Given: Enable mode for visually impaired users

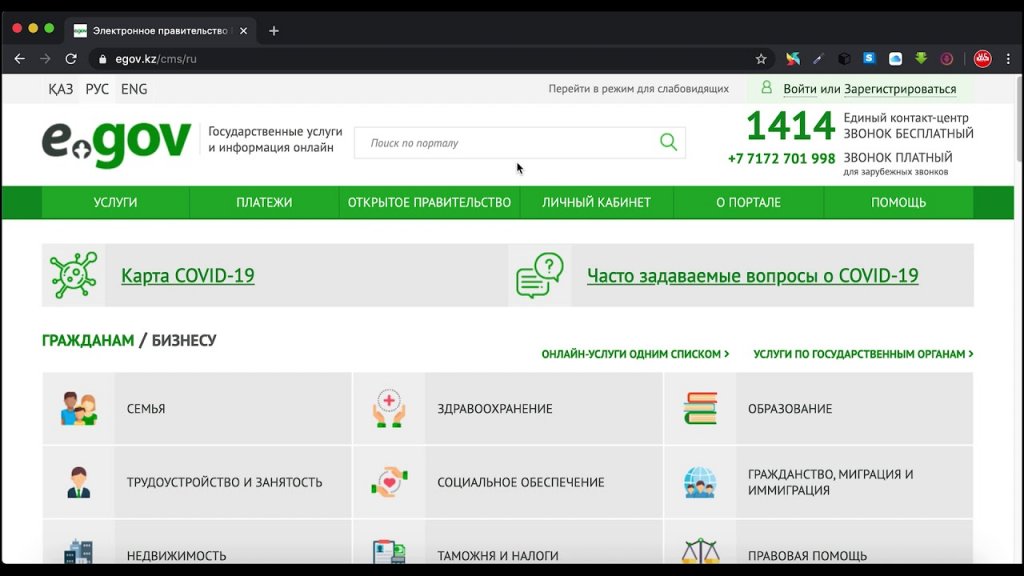Looking at the screenshot, I should tap(638, 89).
